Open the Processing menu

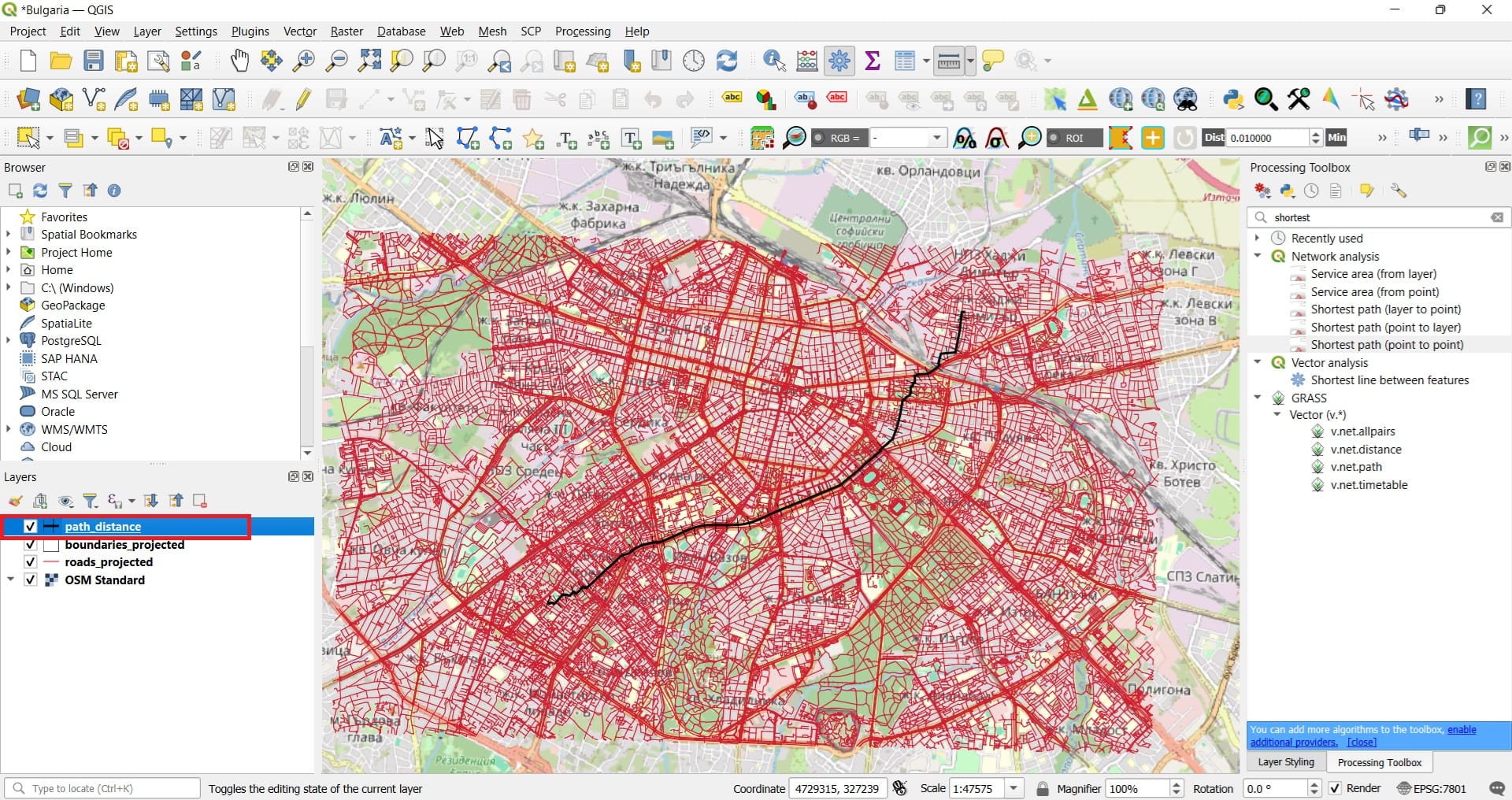tap(583, 31)
